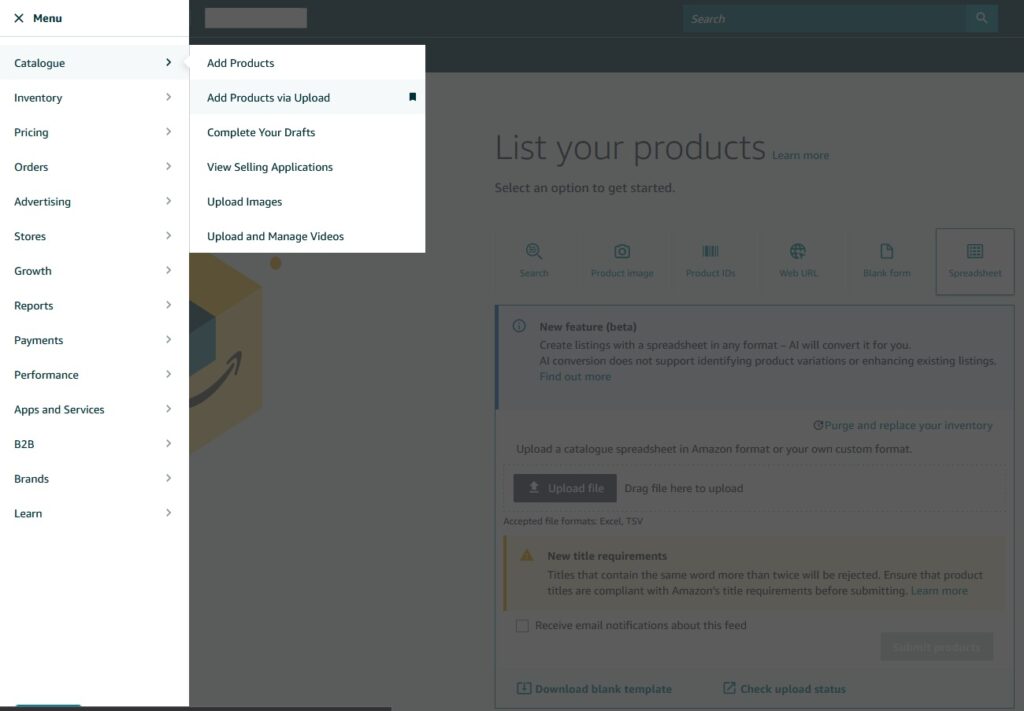Image resolution: width=1024 pixels, height=711 pixels.
Task: Pick the Web URL globe icon
Action: point(797,252)
